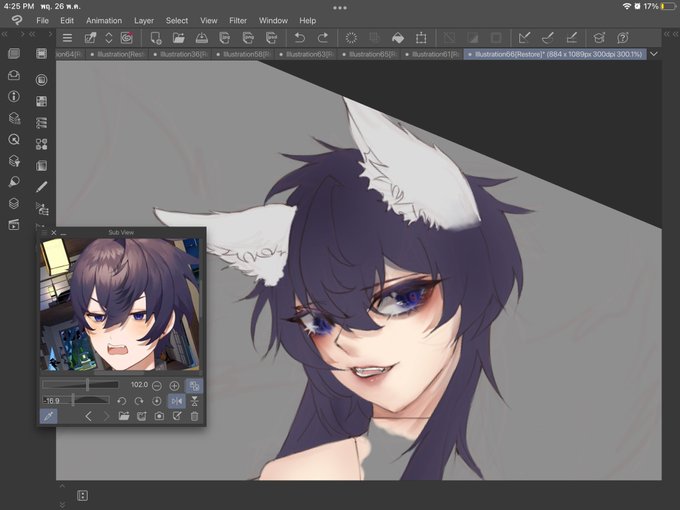Toggle up-down arrows icon in command bar
This screenshot has height=510, width=680.
point(109,38)
